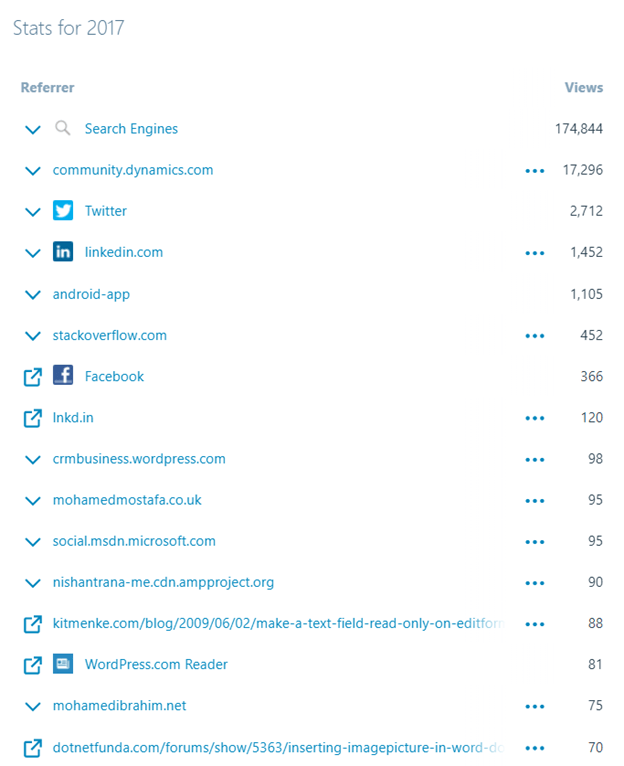Open more options for linkedin.com
Screen dimensions: 624x766
click(x=534, y=253)
